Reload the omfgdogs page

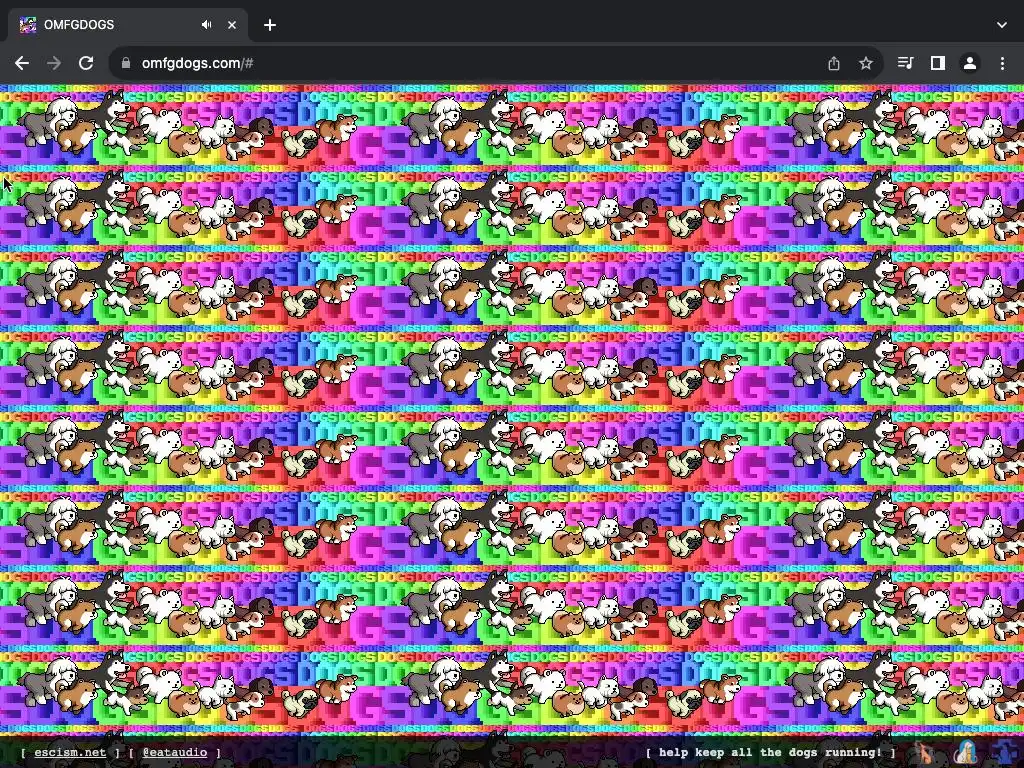pos(86,63)
